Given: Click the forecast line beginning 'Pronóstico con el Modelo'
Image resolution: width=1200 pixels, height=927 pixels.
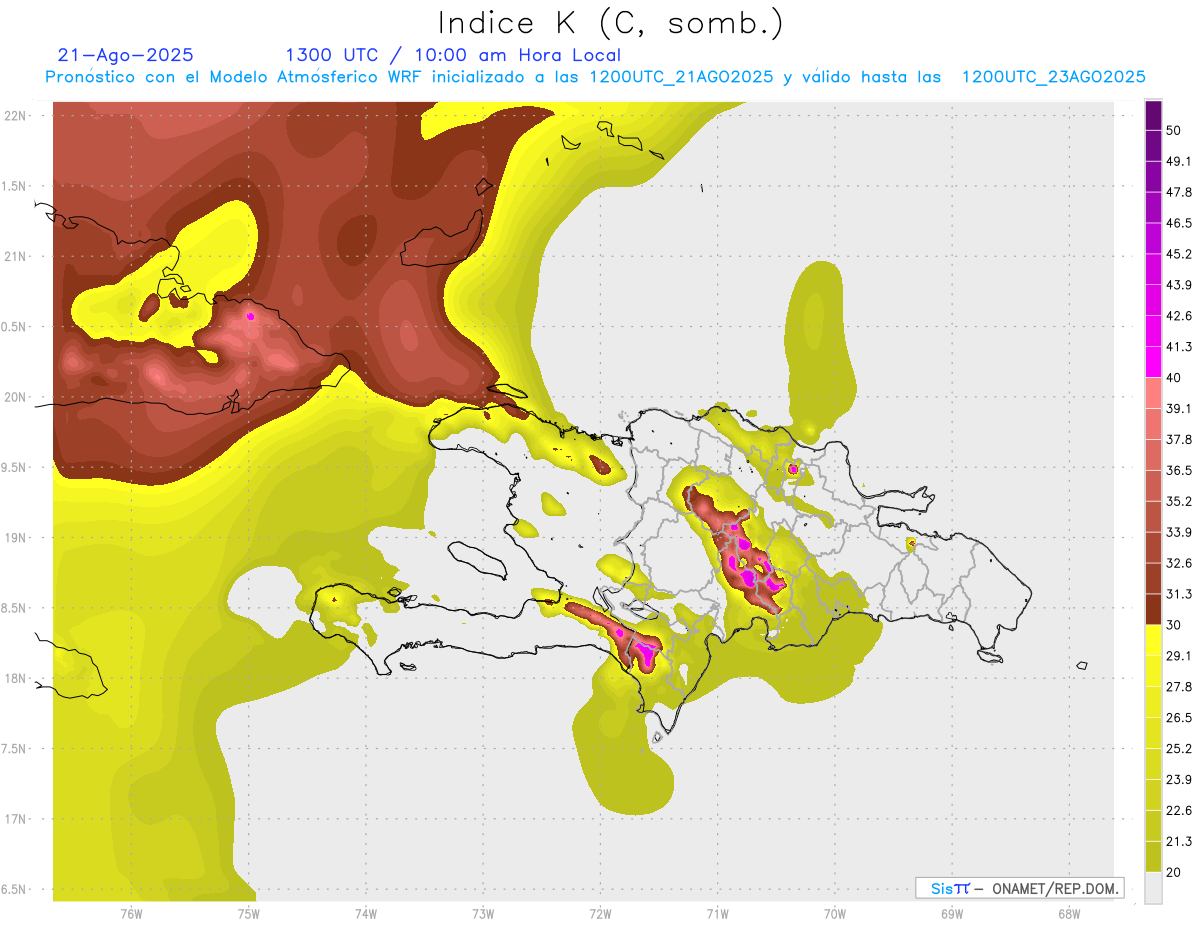Looking at the screenshot, I should click(x=595, y=77).
